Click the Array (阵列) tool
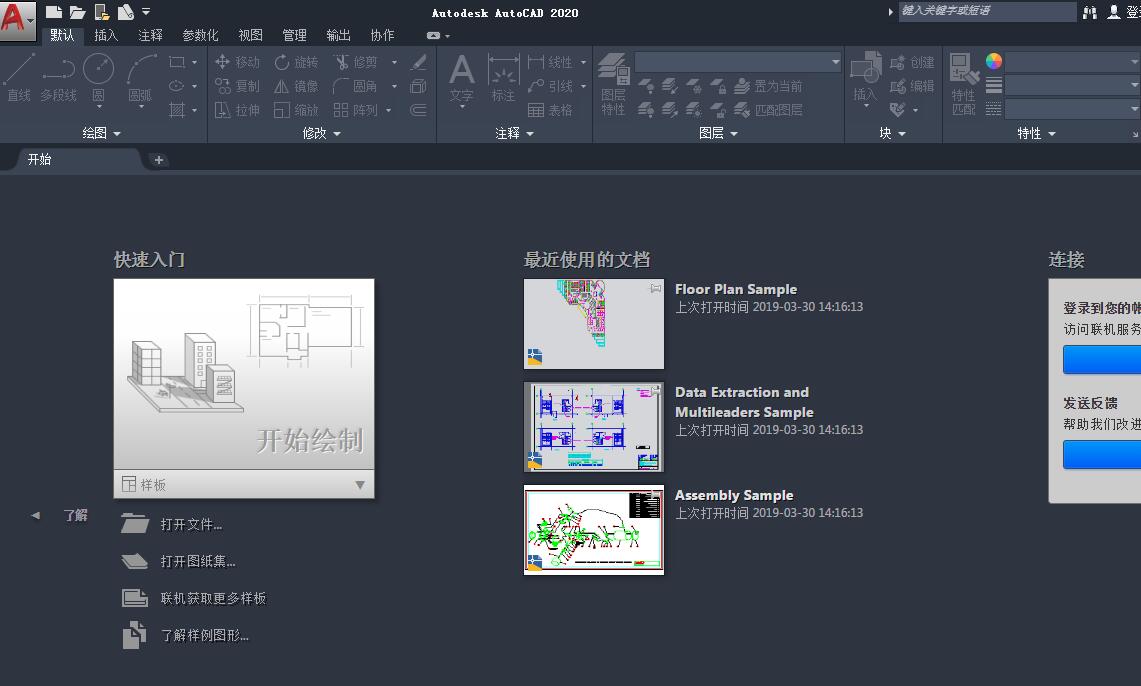The width and height of the screenshot is (1141, 686). tap(356, 110)
